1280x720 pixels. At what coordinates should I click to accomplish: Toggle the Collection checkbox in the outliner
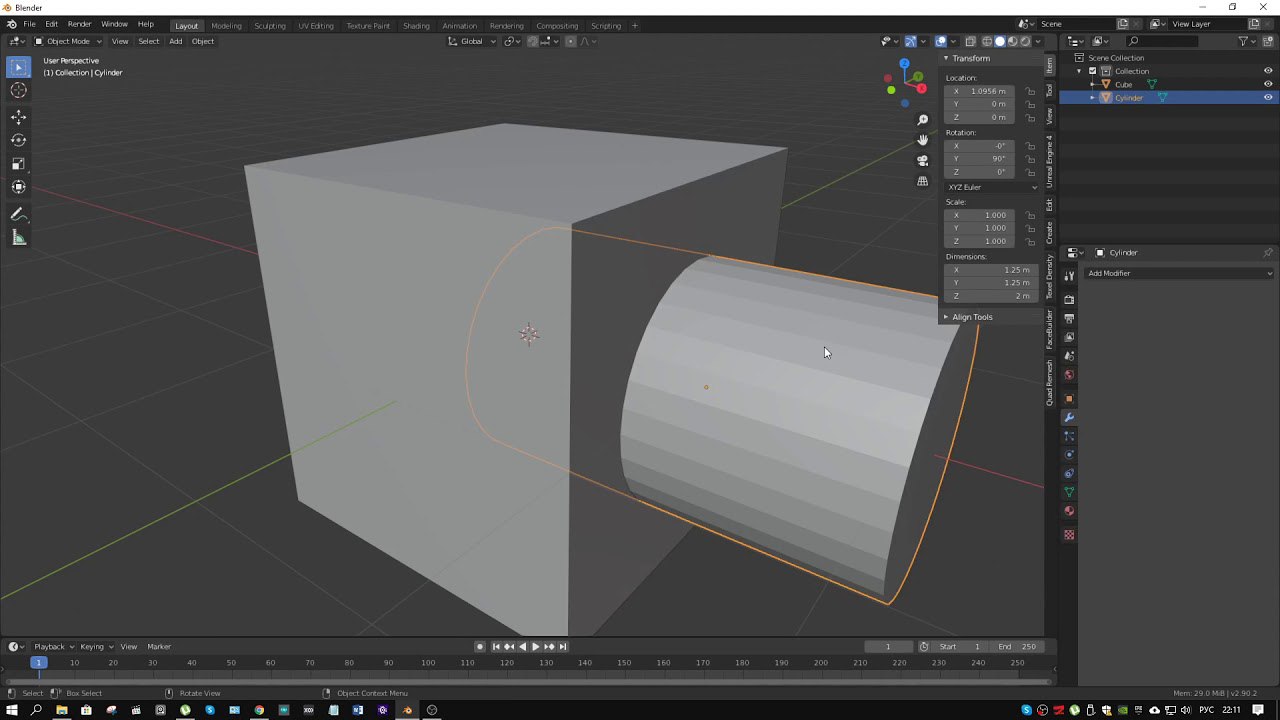(x=1092, y=71)
